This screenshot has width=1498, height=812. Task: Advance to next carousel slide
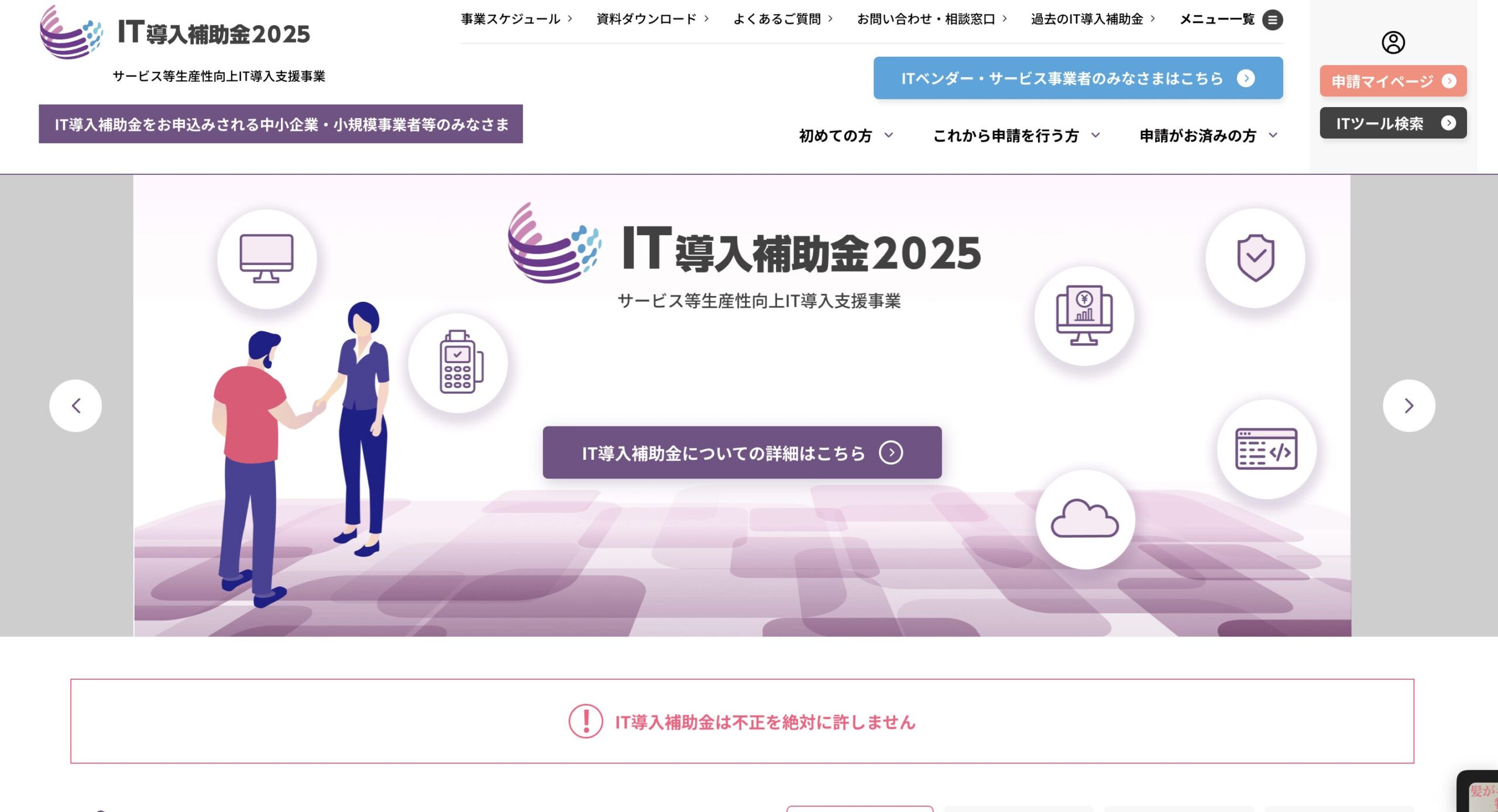[x=1408, y=406]
